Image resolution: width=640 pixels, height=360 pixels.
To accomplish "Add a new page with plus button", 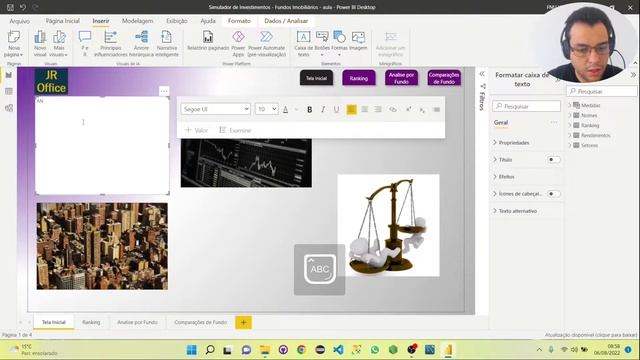I will 244,322.
